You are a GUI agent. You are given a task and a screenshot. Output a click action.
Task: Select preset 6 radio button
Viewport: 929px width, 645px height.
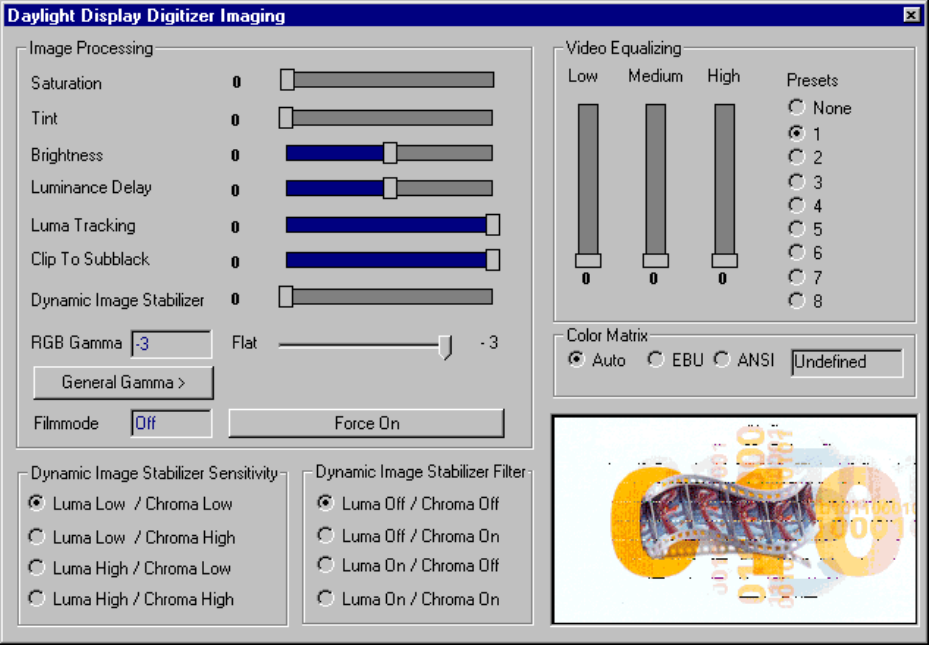tap(796, 252)
